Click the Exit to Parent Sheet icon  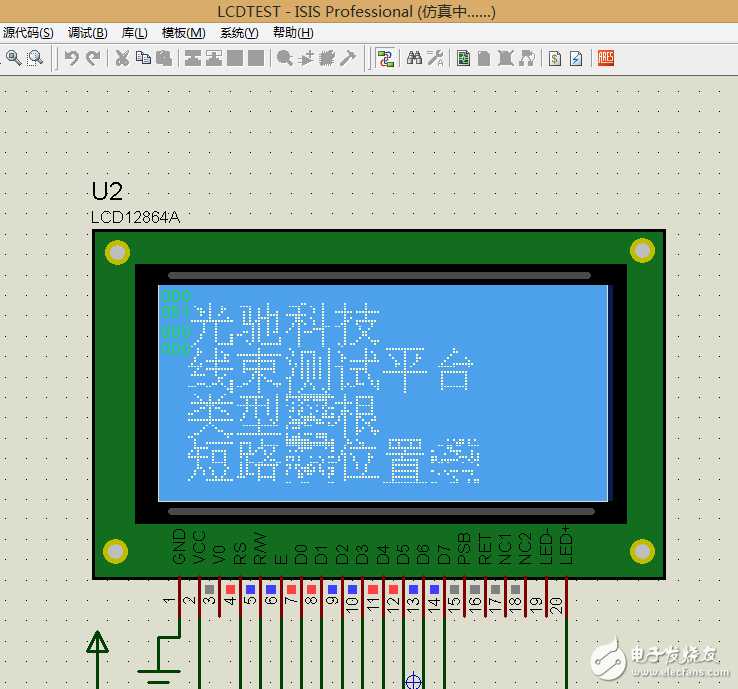coord(527,58)
